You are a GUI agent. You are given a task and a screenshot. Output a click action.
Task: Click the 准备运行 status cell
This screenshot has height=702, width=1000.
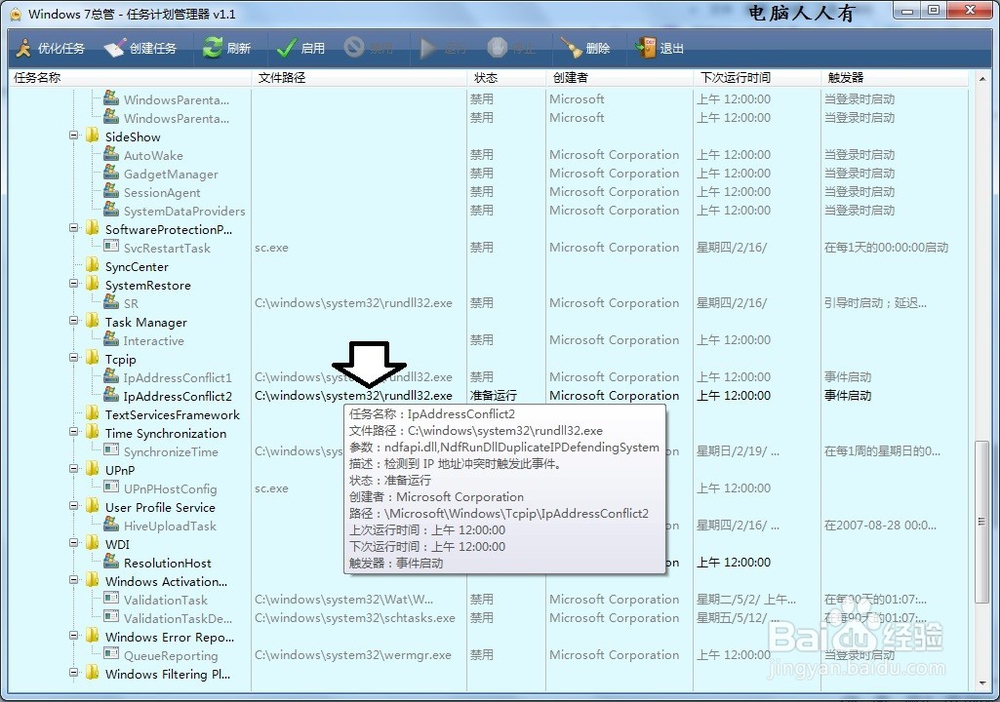point(493,395)
